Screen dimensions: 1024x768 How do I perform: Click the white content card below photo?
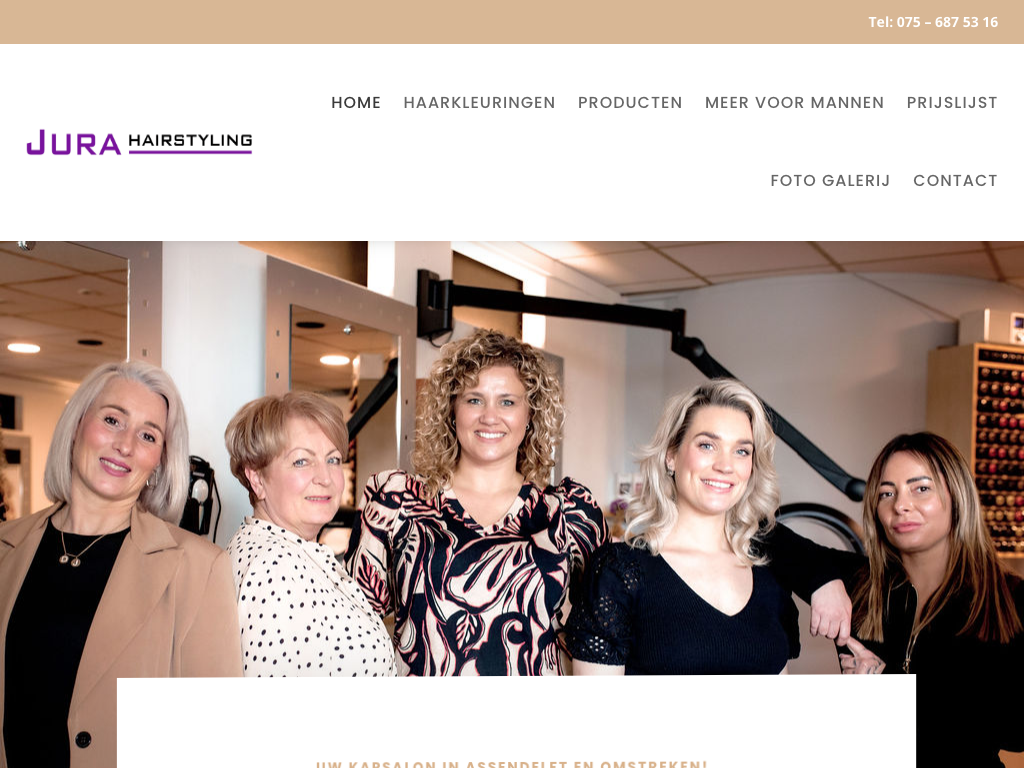point(516,722)
